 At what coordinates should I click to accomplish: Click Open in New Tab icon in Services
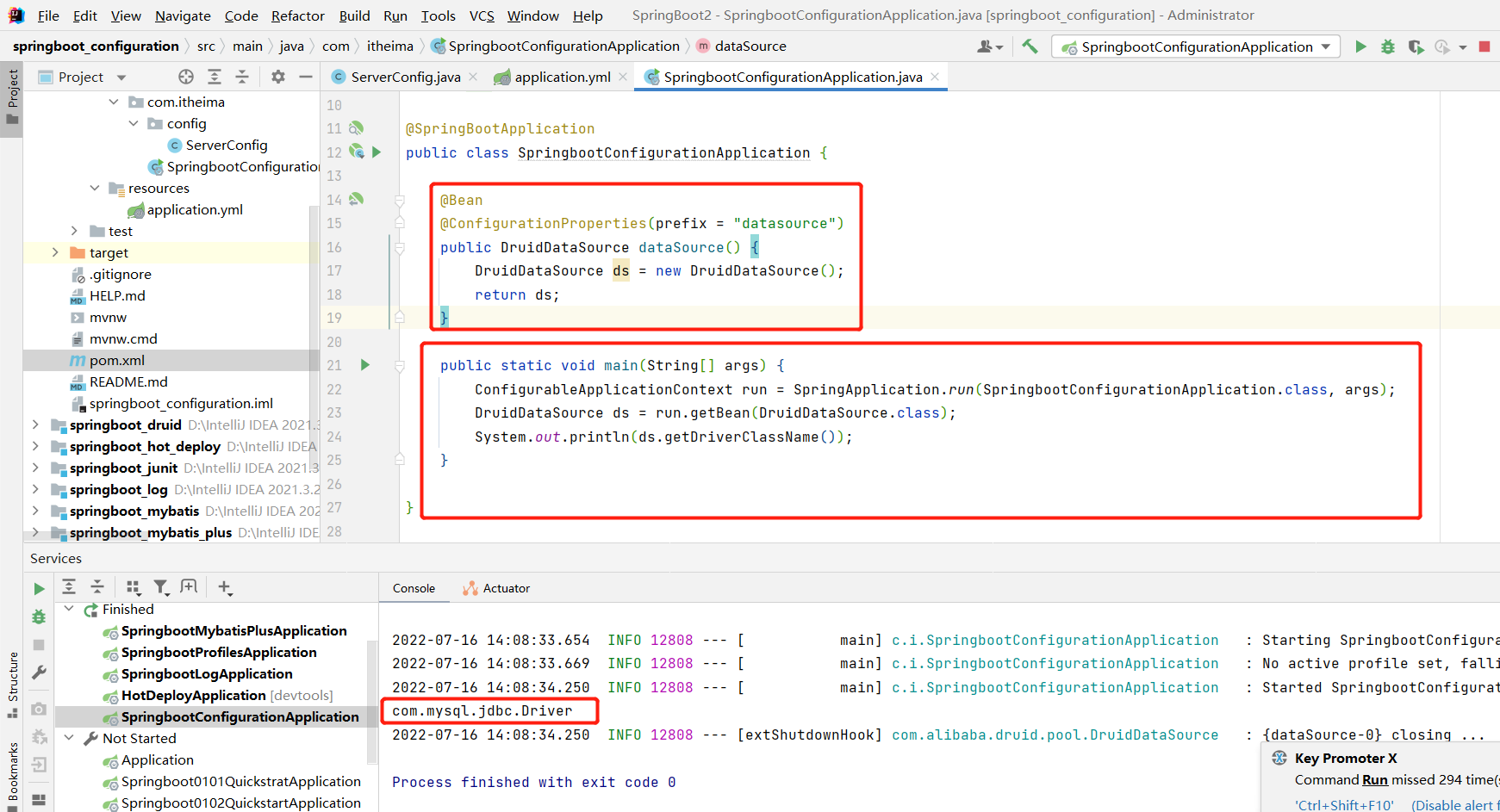[189, 587]
